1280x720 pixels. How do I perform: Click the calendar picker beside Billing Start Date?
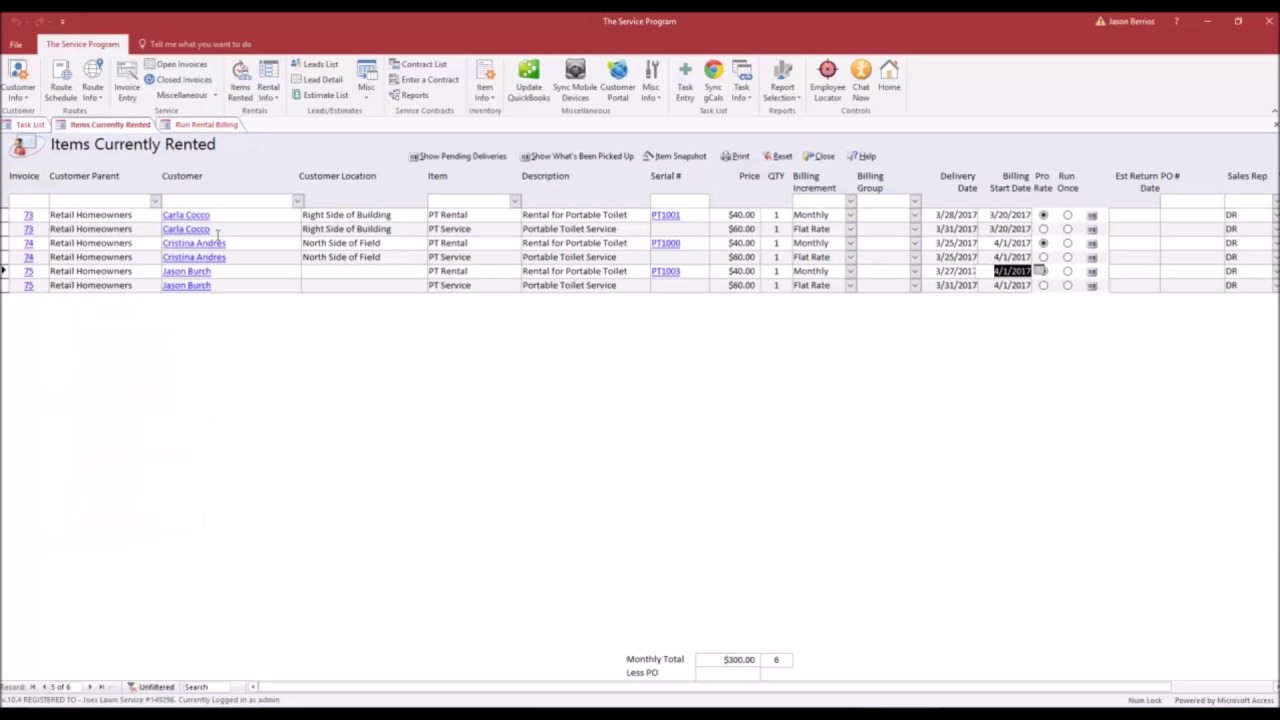coord(1040,270)
